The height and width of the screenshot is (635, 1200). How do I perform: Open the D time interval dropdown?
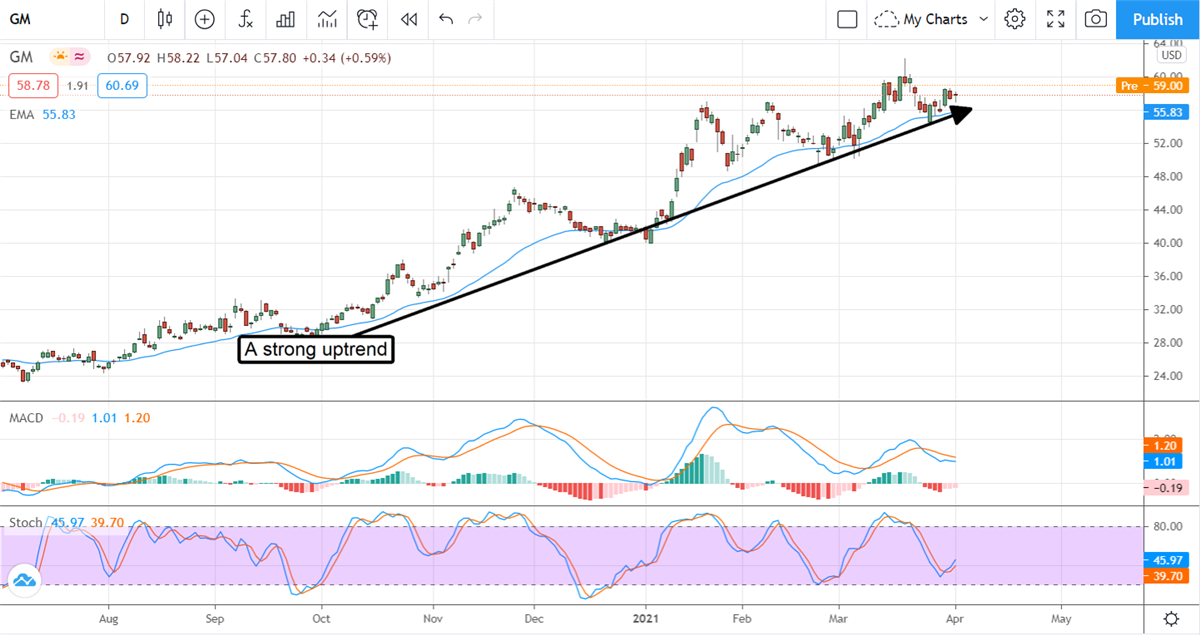click(124, 19)
